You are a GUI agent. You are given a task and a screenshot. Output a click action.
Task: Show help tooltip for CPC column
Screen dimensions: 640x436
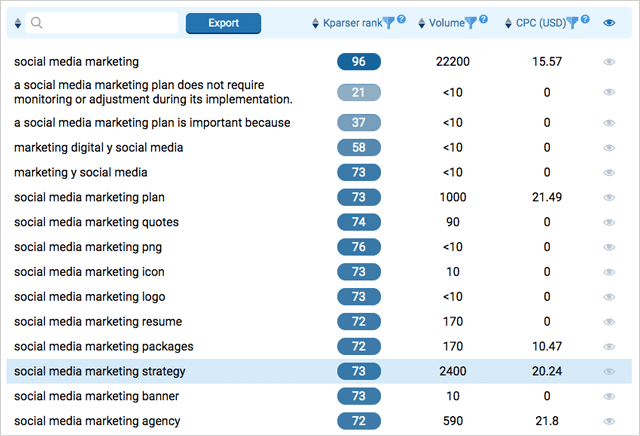[x=585, y=19]
